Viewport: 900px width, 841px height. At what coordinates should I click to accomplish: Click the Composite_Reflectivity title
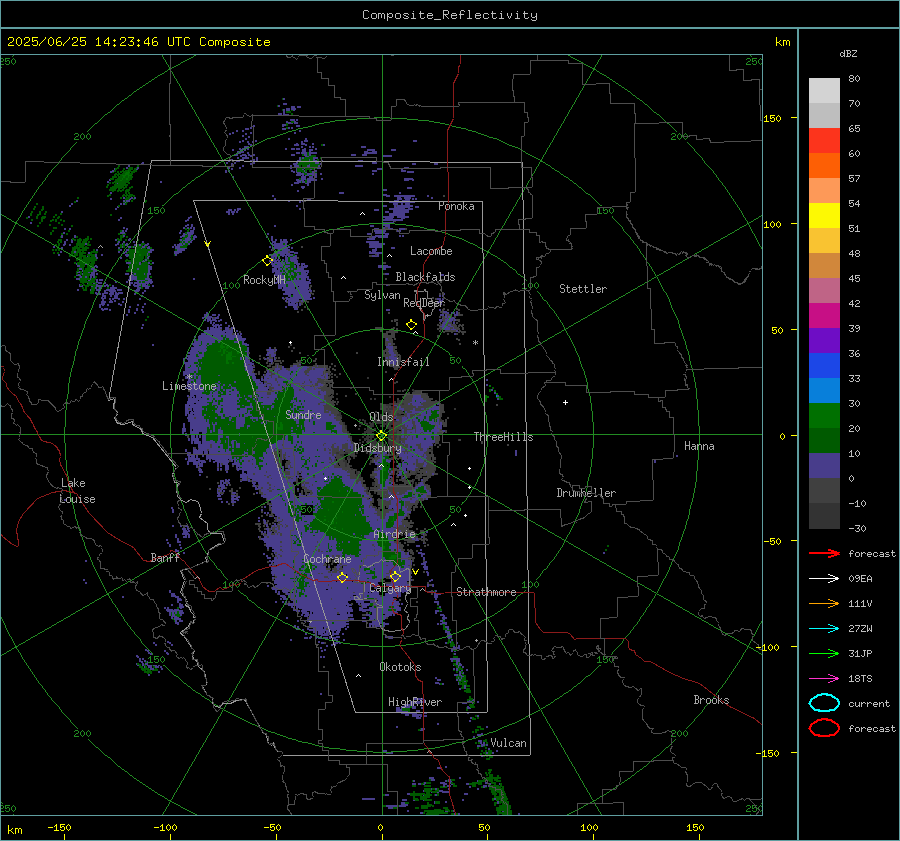(x=450, y=15)
